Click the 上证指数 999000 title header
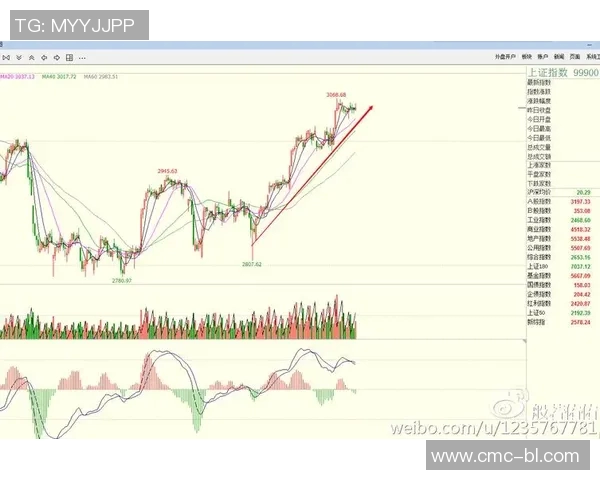The width and height of the screenshot is (600, 480). point(562,73)
